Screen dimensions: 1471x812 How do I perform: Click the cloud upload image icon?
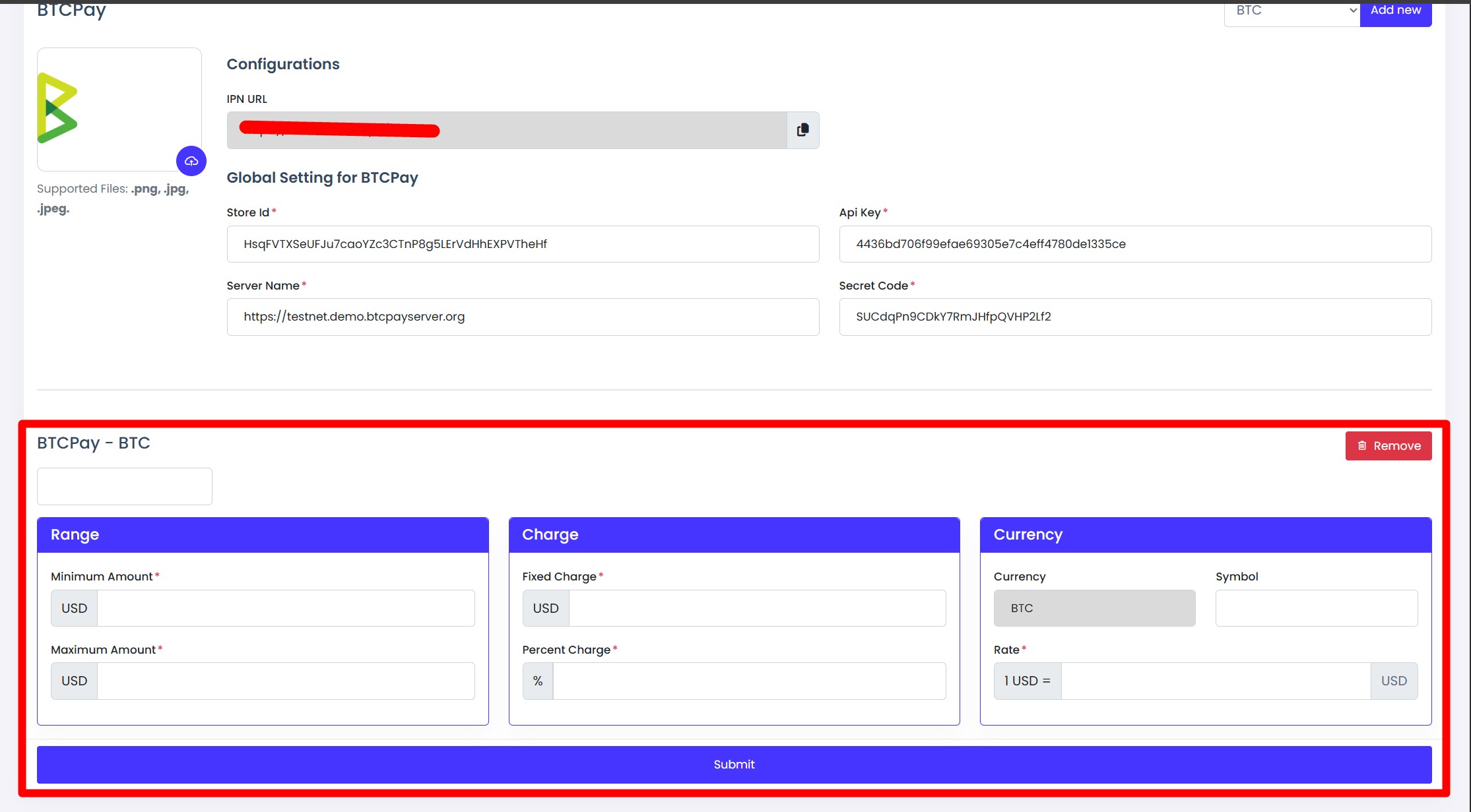click(191, 161)
